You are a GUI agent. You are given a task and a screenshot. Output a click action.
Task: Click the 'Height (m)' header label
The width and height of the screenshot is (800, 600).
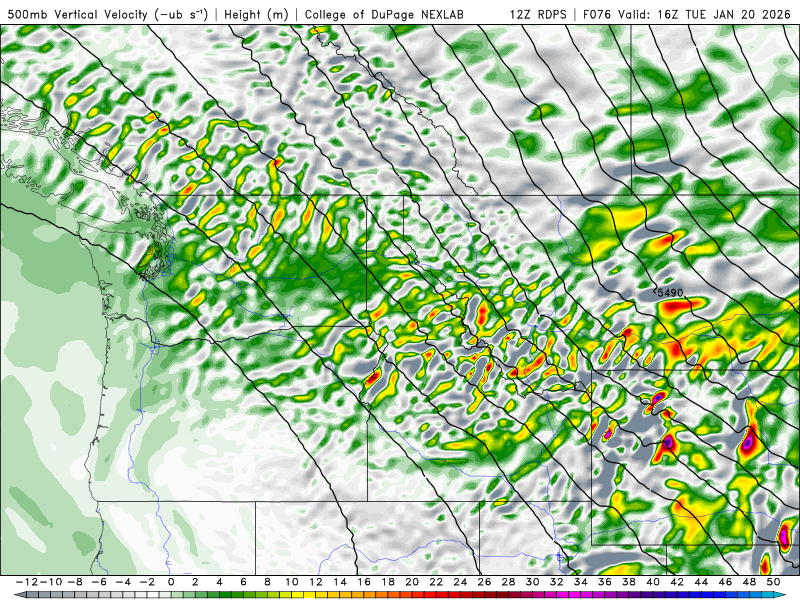tap(256, 14)
